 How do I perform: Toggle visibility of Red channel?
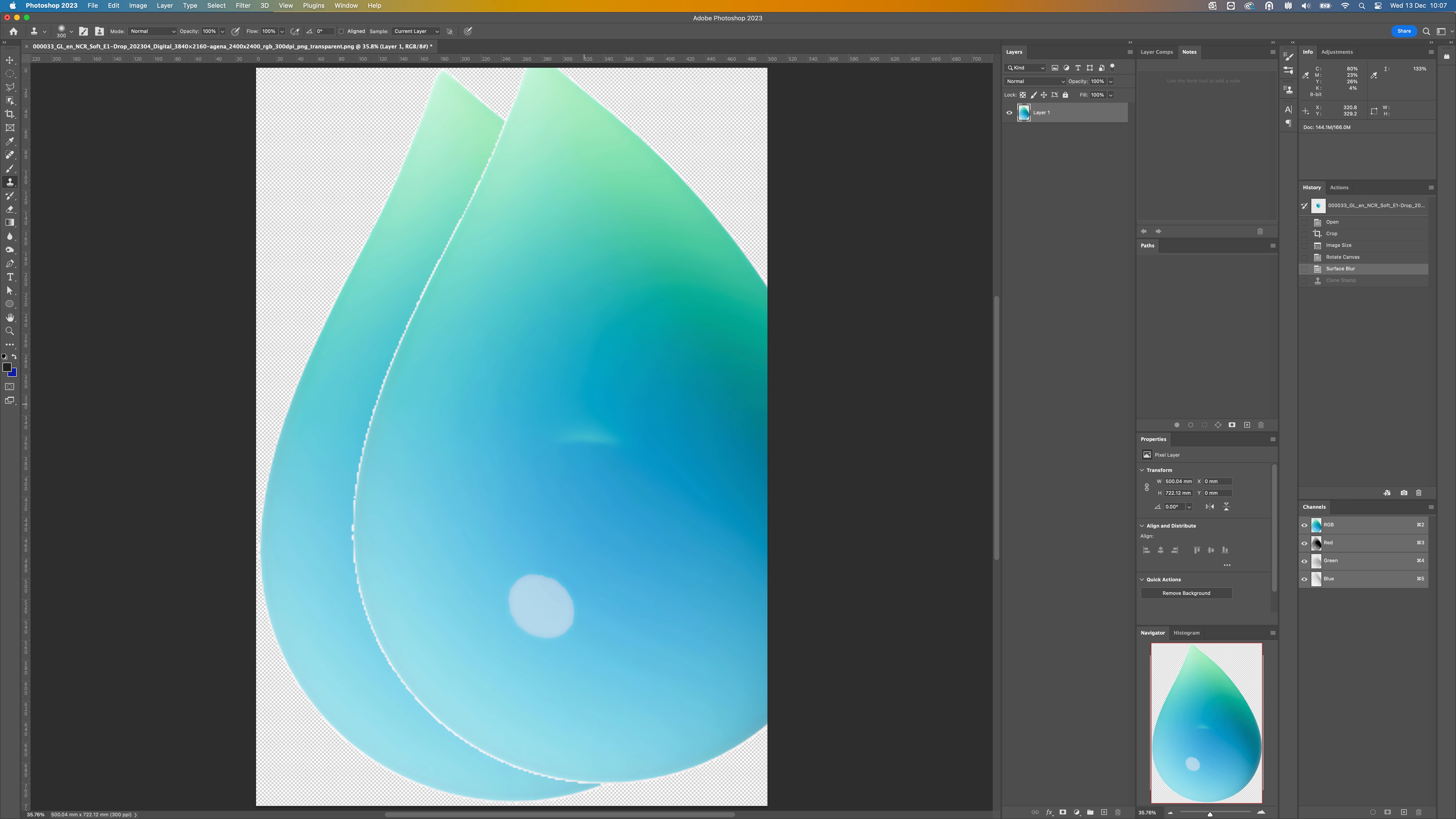coord(1304,543)
